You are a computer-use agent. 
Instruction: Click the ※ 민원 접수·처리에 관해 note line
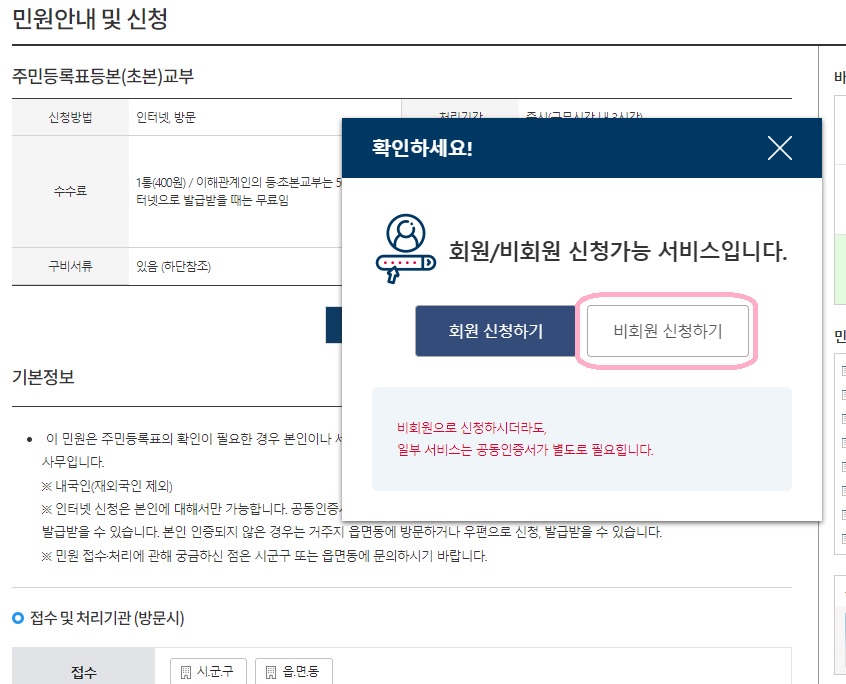(x=264, y=556)
